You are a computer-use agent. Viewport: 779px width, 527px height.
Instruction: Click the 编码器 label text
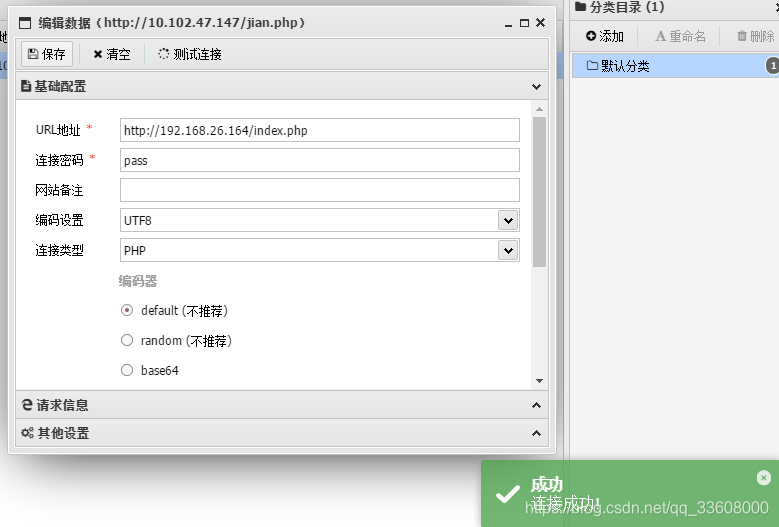[x=138, y=281]
